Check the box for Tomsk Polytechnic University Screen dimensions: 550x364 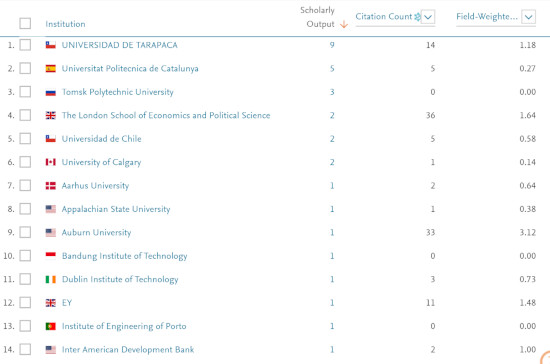(x=25, y=92)
